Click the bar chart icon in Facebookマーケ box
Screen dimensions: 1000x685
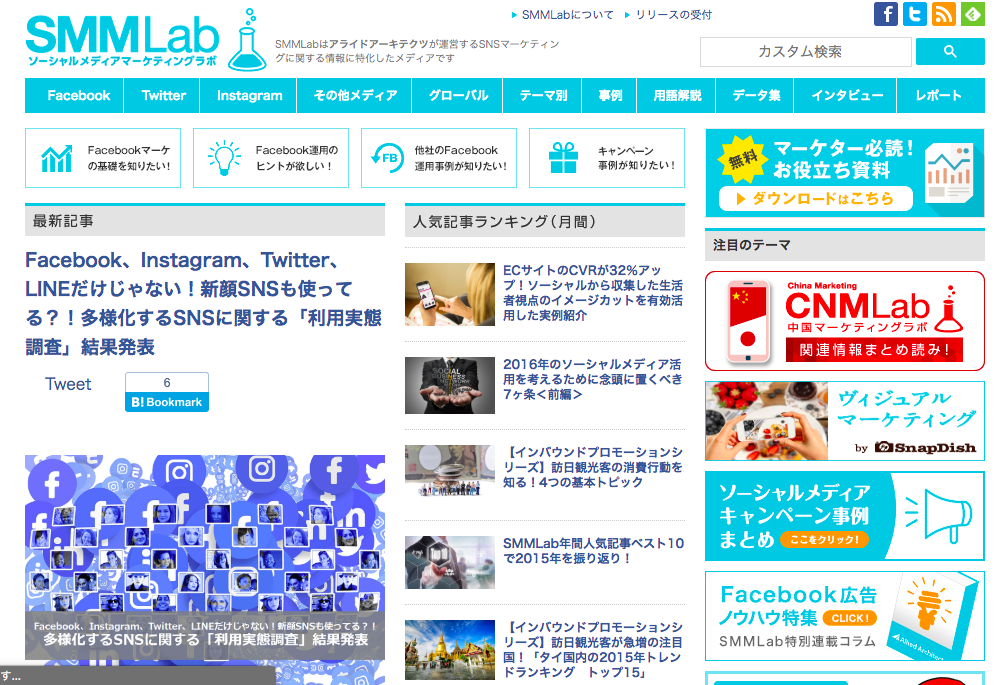click(x=57, y=158)
